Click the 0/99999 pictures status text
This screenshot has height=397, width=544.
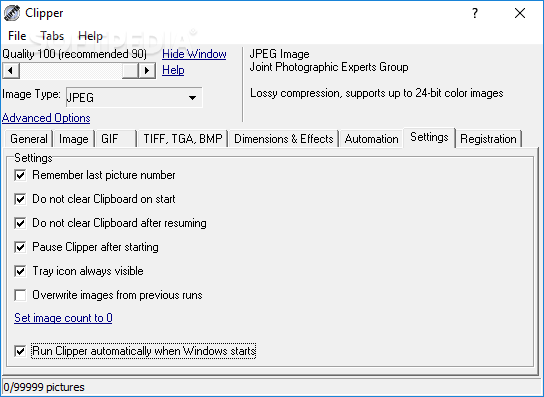tap(44, 387)
